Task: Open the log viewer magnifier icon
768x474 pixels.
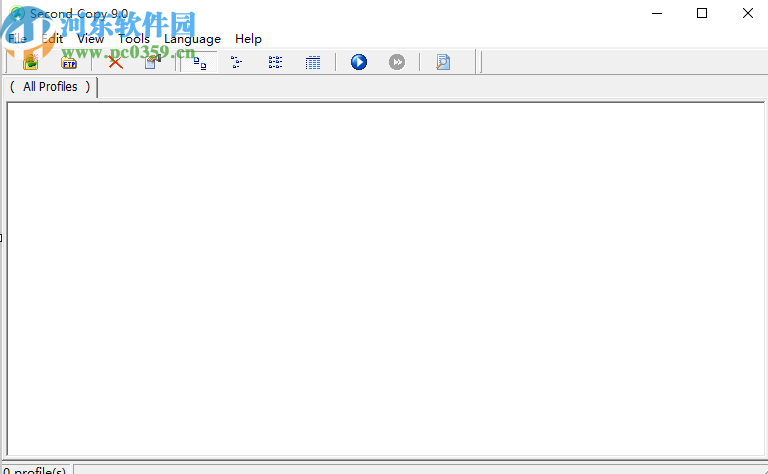Action: point(443,62)
